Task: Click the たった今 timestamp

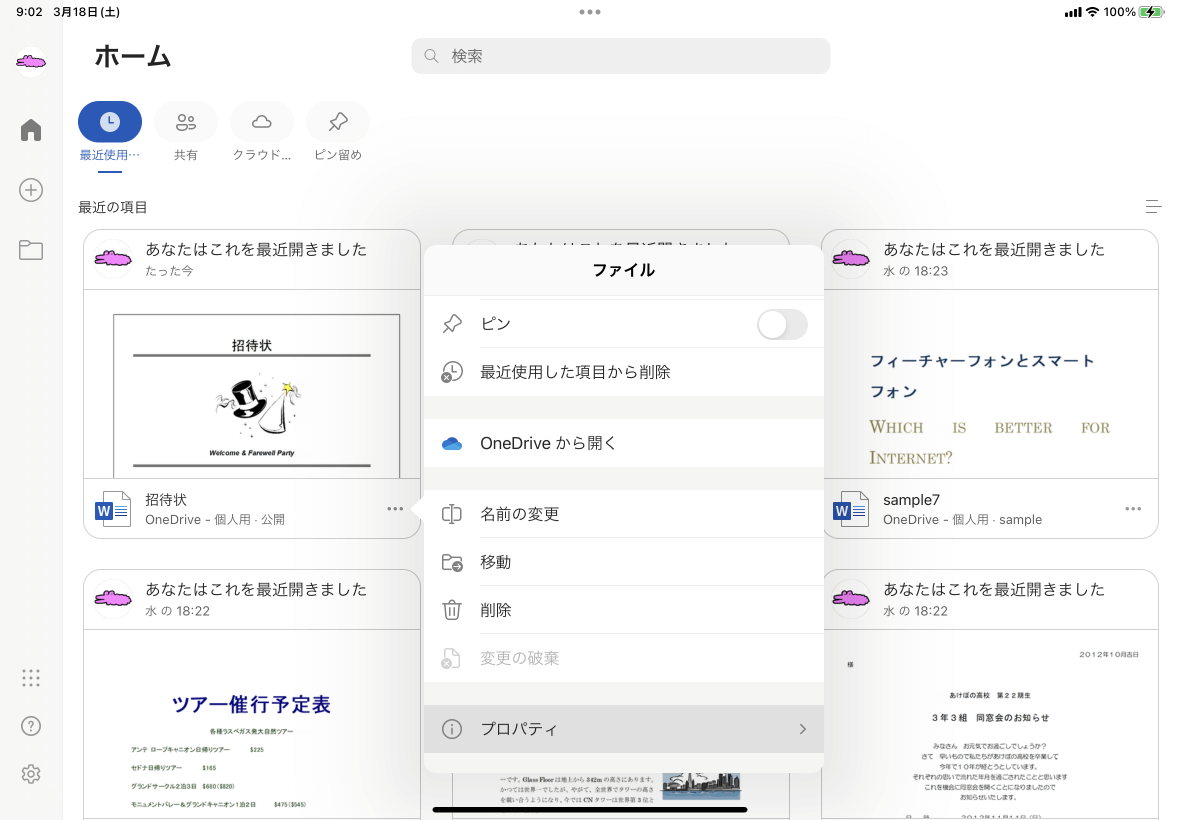Action: coord(169,271)
